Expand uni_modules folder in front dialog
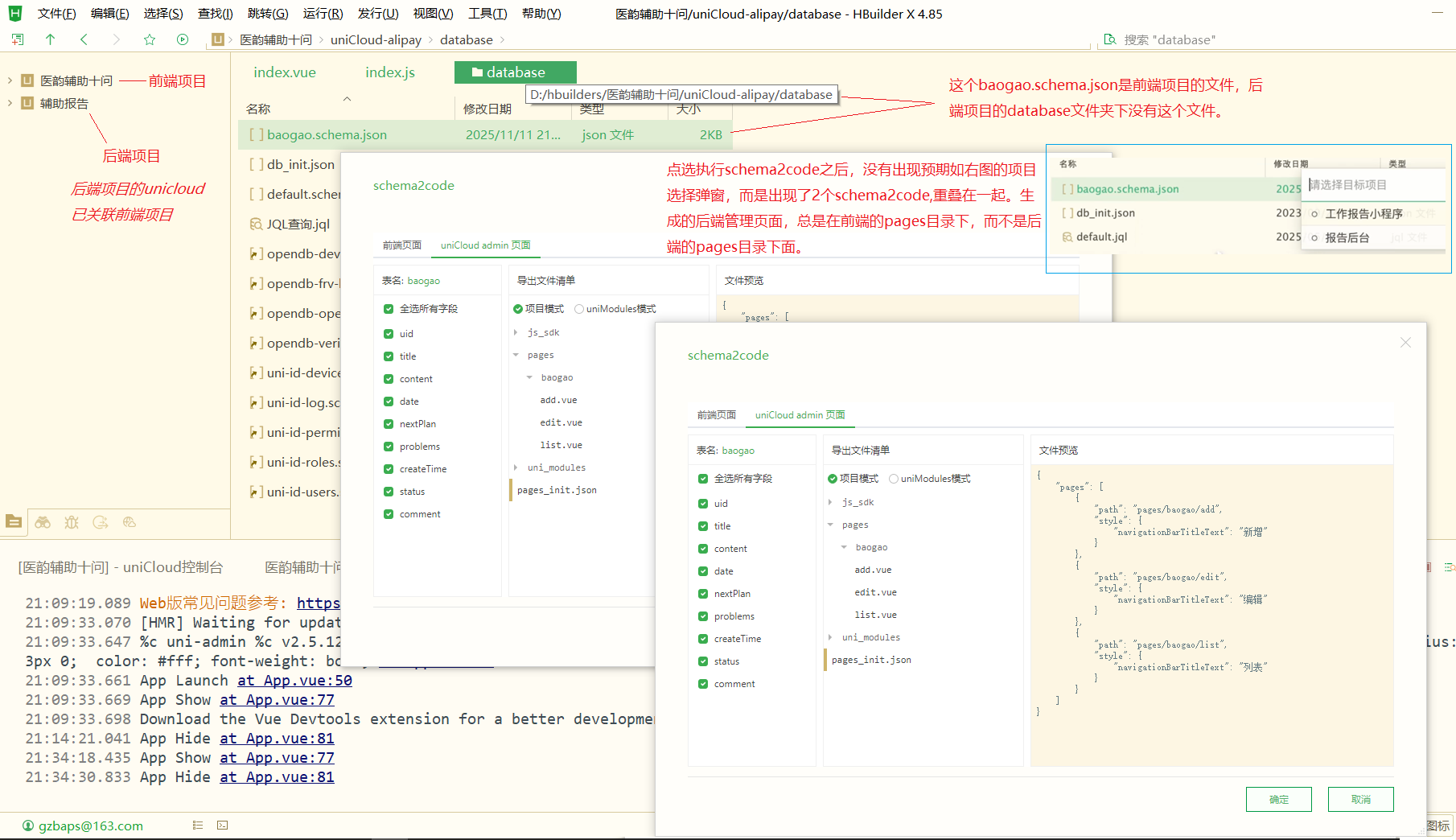The width and height of the screenshot is (1456, 840). (831, 637)
